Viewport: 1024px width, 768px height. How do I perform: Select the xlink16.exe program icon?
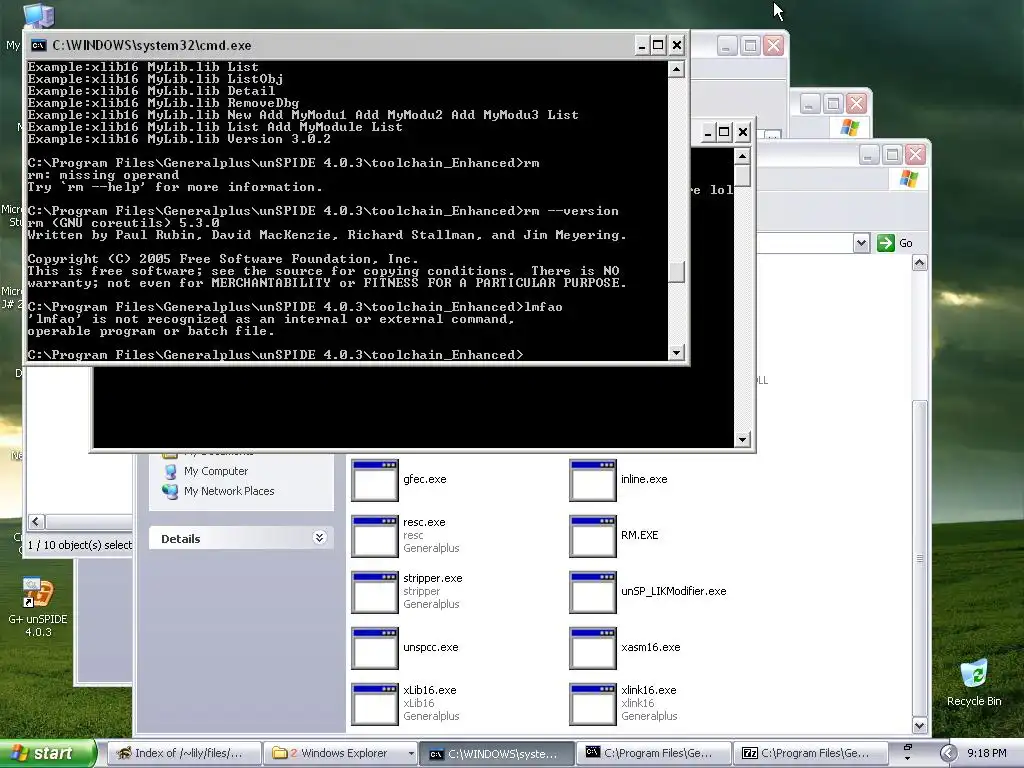click(592, 705)
